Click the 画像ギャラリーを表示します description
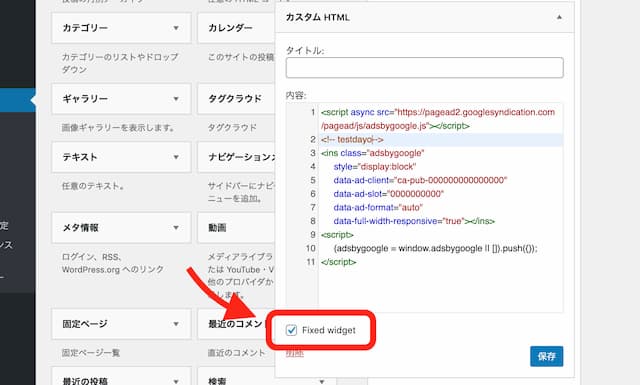This screenshot has width=640, height=385. [118, 128]
